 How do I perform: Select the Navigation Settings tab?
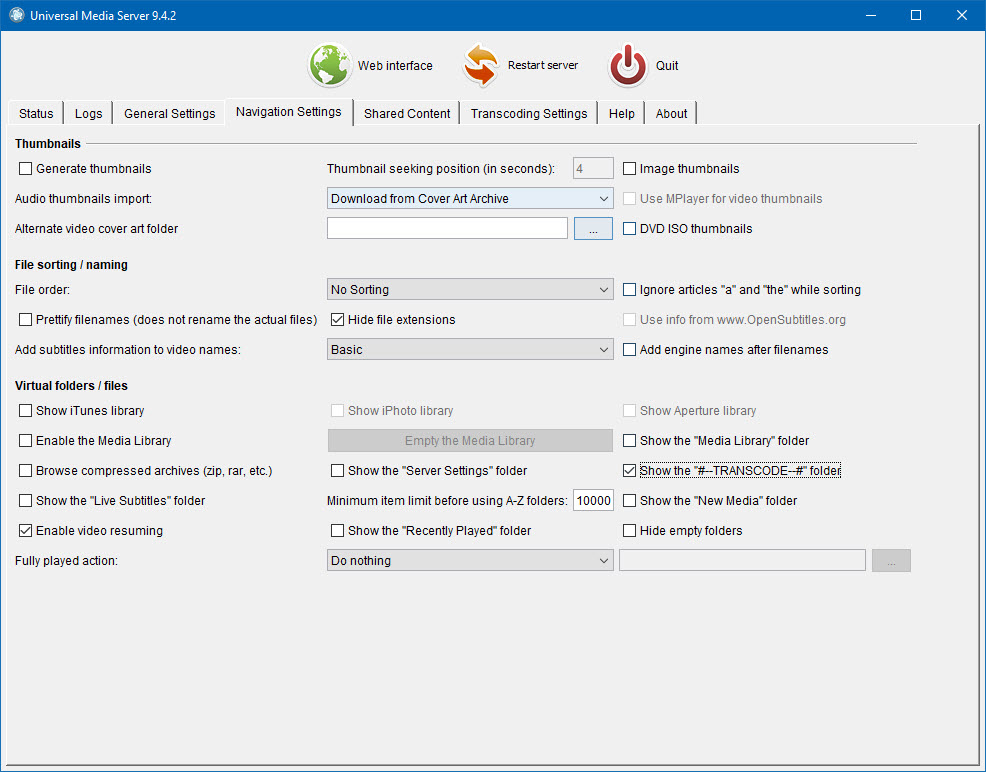(289, 112)
